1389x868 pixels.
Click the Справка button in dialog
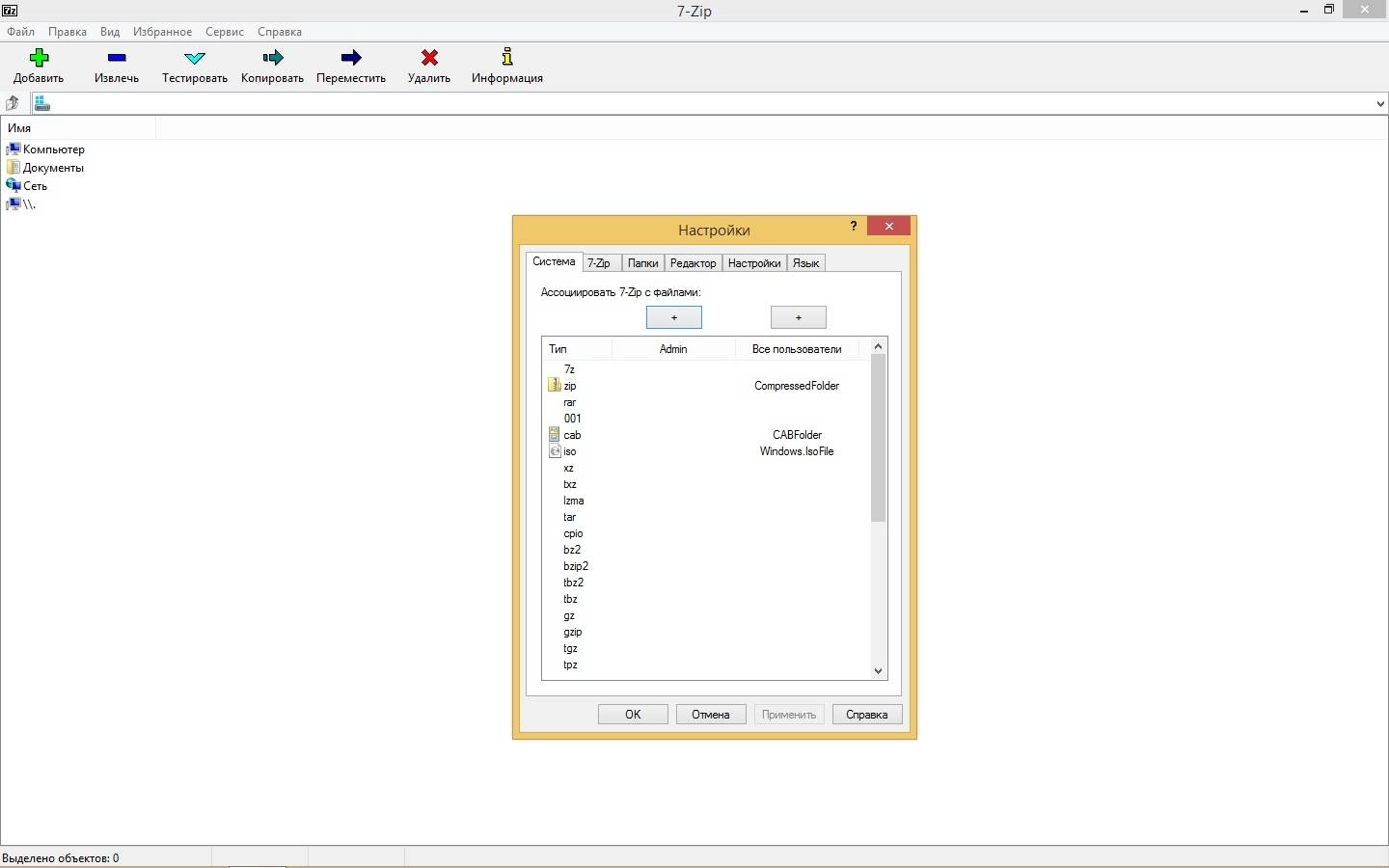[x=867, y=715]
